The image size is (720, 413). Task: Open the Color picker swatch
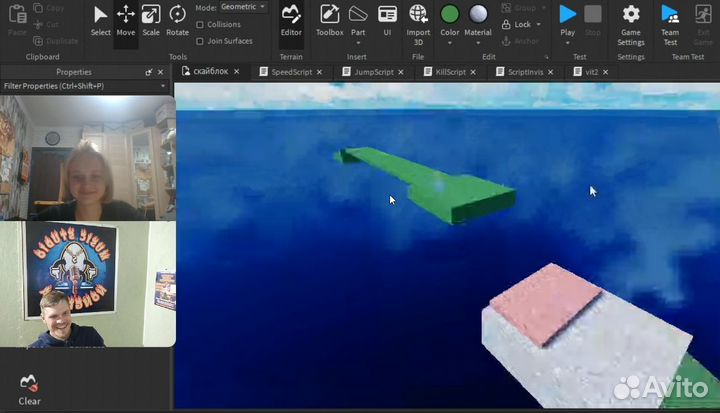point(450,14)
